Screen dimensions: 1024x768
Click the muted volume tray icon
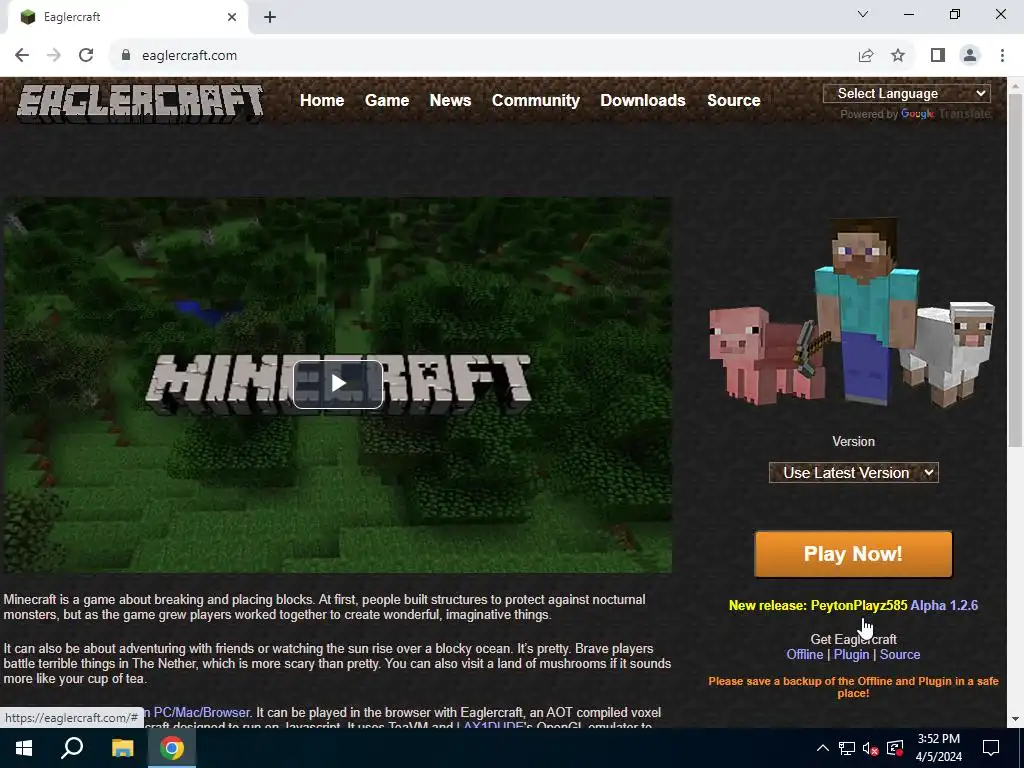coord(871,748)
